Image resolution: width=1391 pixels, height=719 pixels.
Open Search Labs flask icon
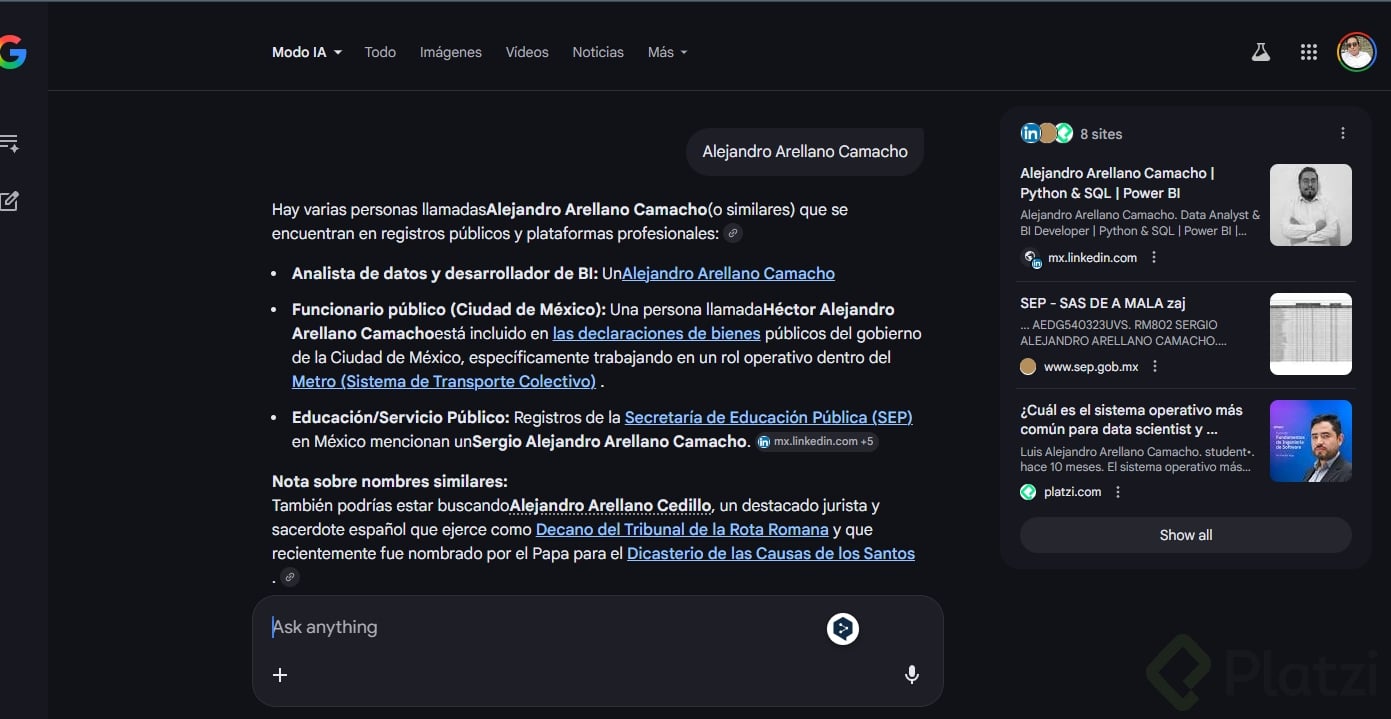[1261, 52]
